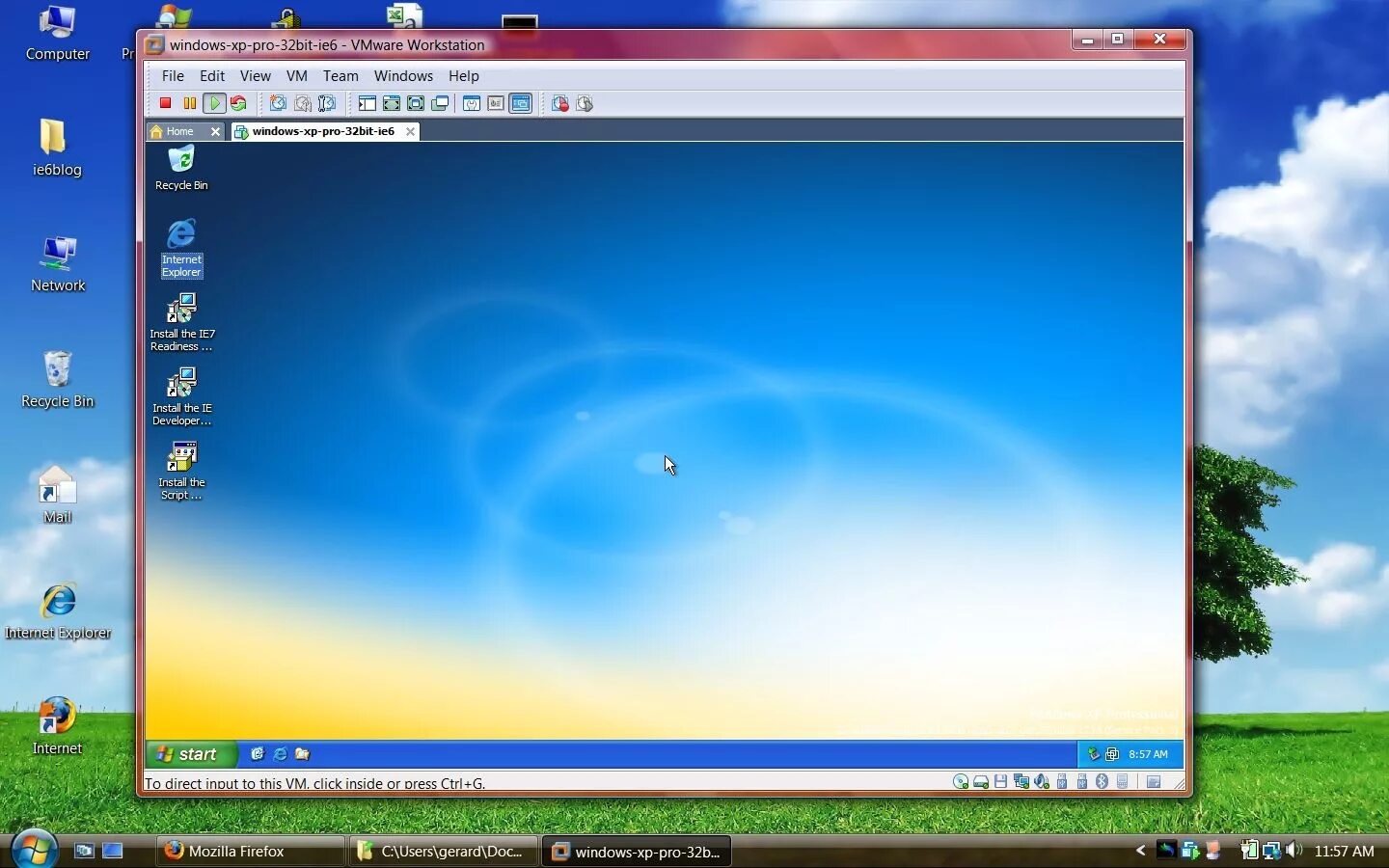
Task: Select the host Recycle Bin icon
Action: (58, 380)
